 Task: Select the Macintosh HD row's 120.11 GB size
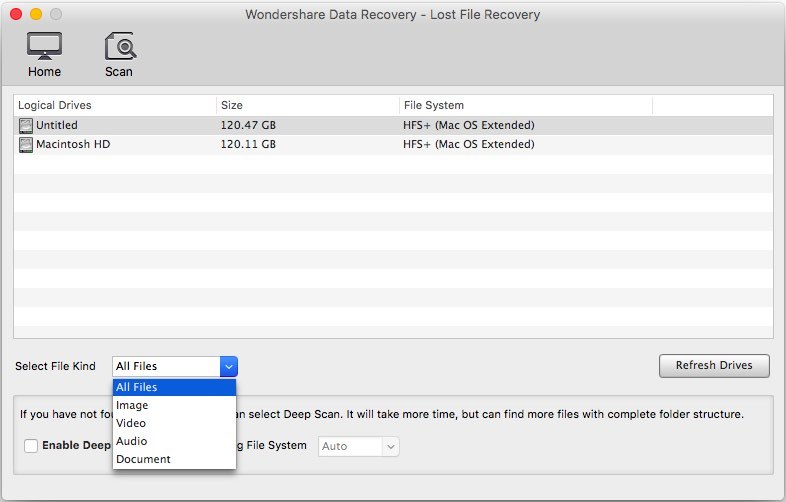pyautogui.click(x=248, y=144)
